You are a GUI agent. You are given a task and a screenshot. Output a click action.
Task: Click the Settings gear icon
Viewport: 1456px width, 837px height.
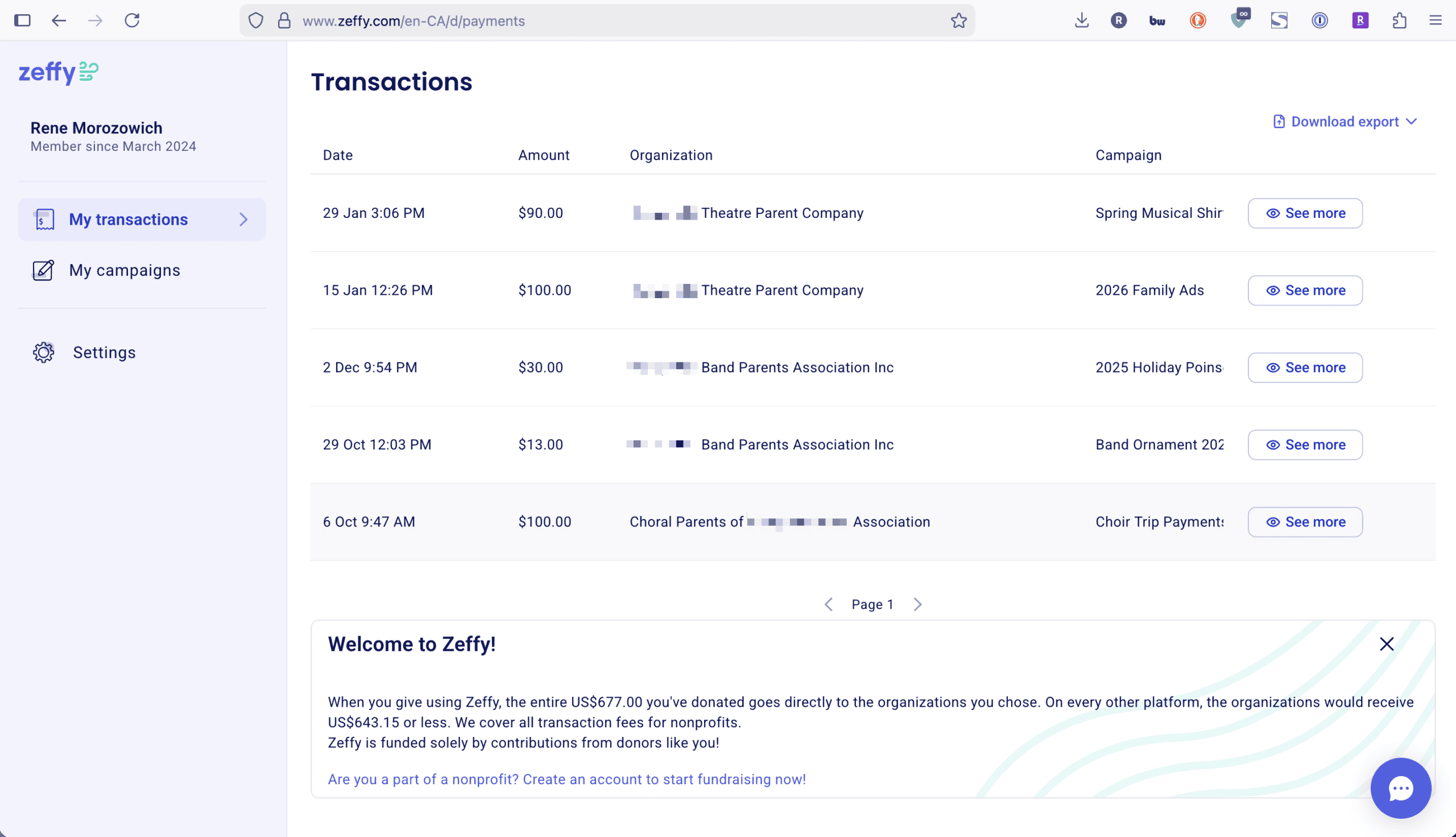(x=44, y=352)
